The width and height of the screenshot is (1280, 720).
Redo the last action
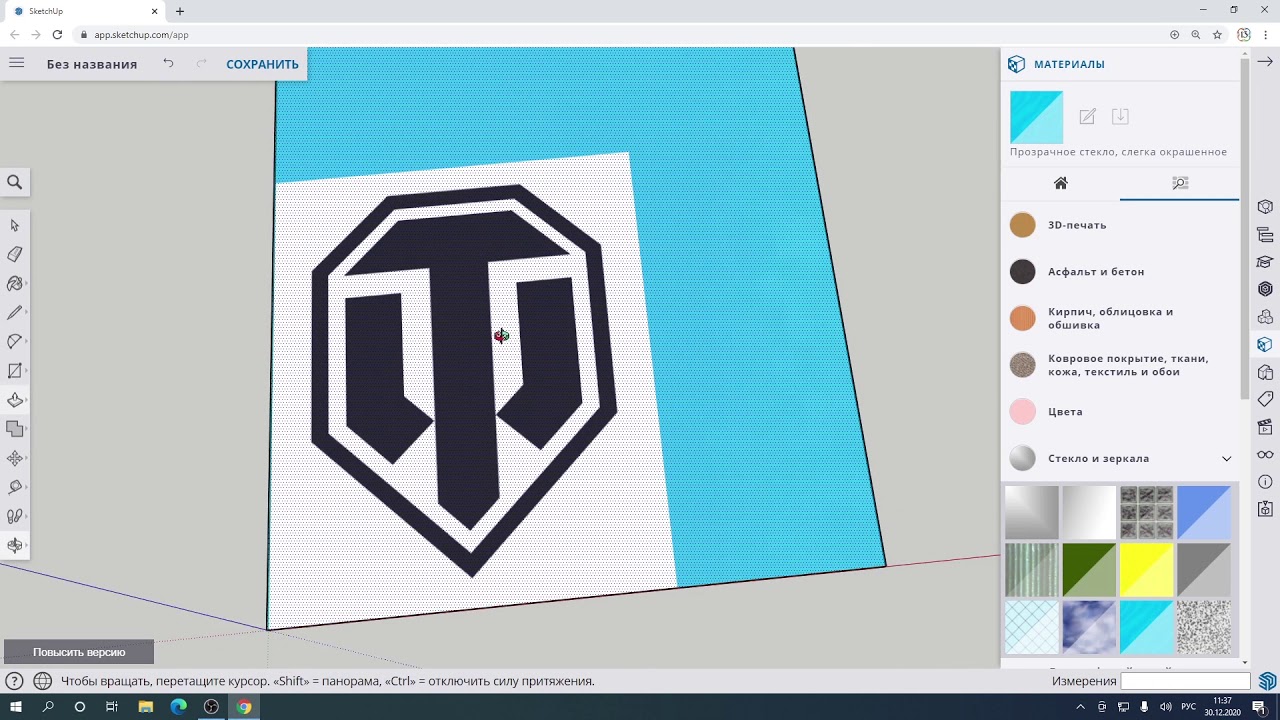[x=201, y=63]
